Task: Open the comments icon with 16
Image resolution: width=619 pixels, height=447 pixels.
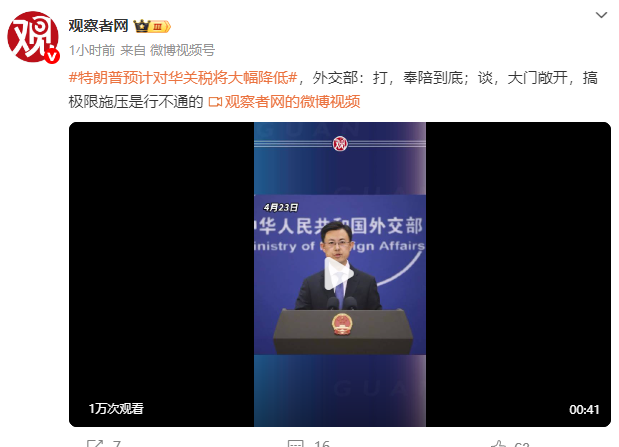Action: 296,443
